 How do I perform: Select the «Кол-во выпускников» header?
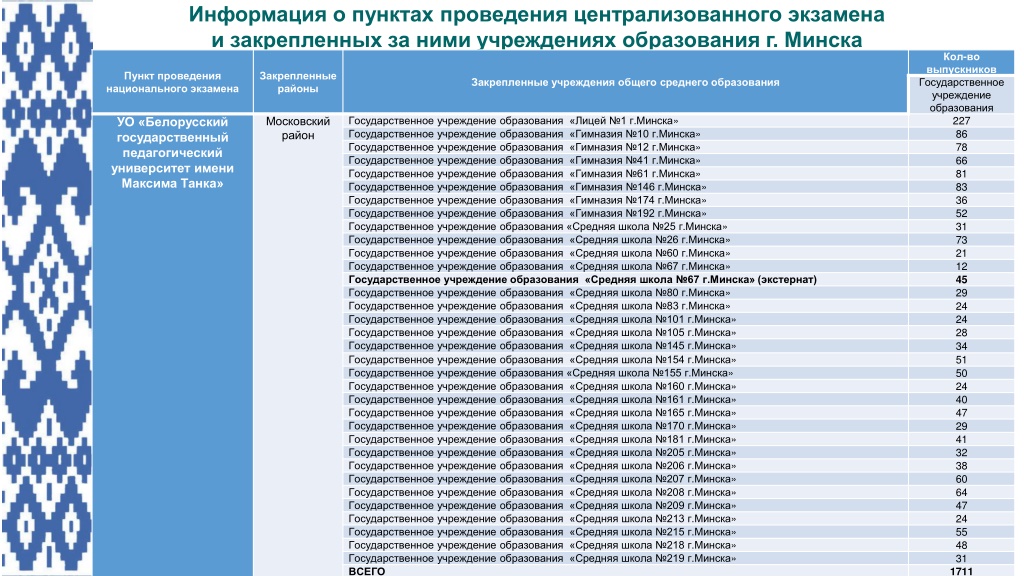click(961, 63)
